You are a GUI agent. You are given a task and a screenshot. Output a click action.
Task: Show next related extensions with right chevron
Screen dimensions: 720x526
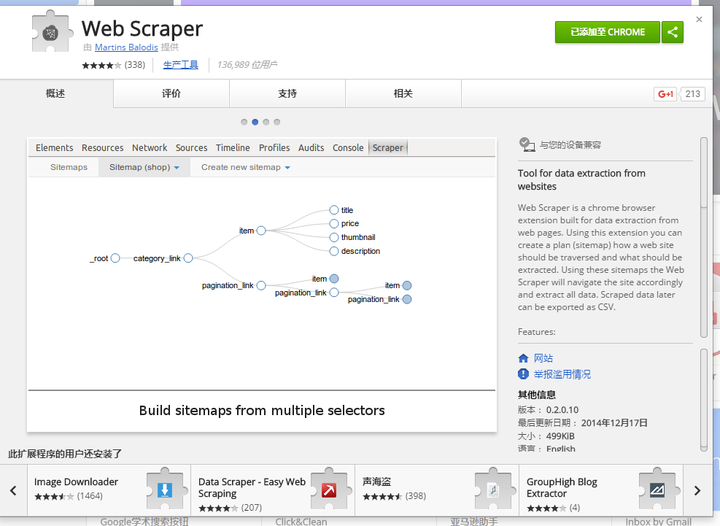[698, 490]
